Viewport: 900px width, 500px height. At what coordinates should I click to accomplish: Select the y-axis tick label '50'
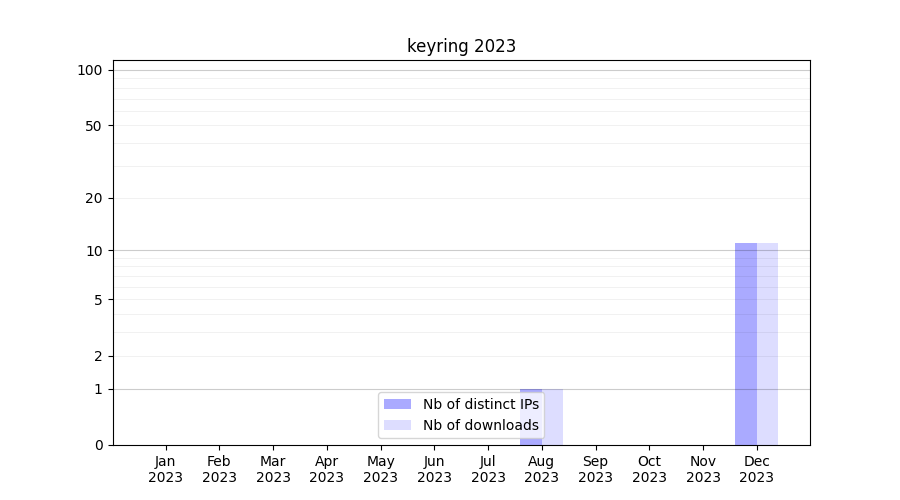pyautogui.click(x=94, y=126)
